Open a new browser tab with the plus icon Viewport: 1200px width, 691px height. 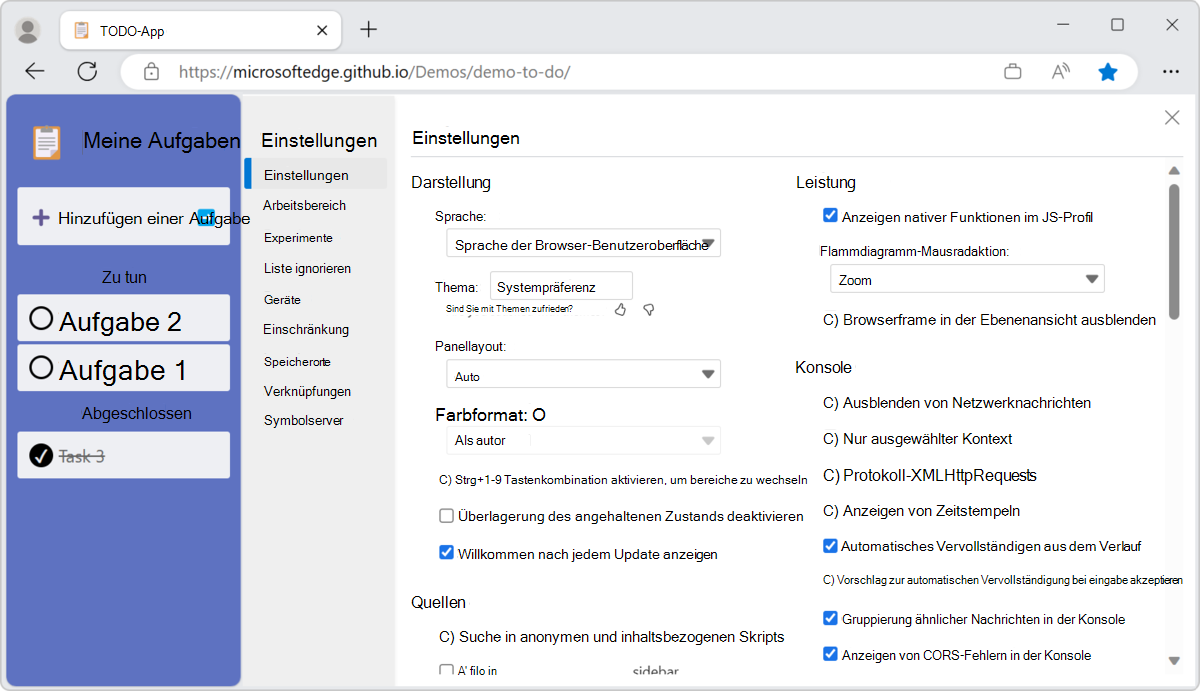[x=369, y=30]
